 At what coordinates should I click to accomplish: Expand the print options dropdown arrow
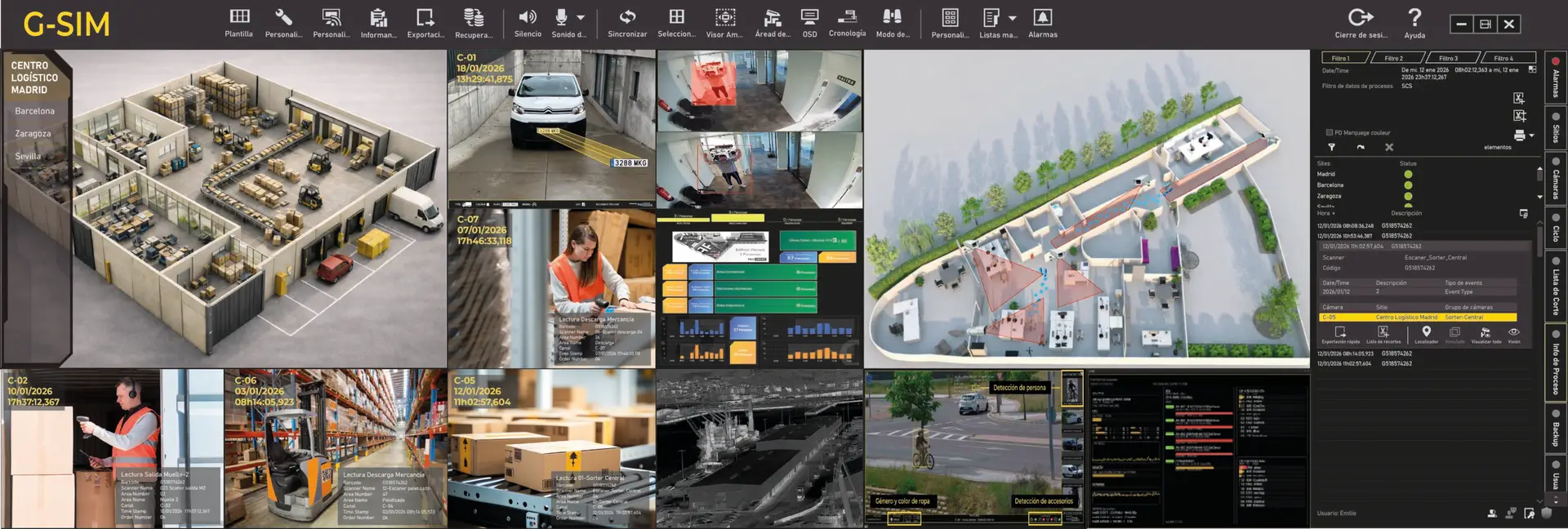coord(1531,136)
